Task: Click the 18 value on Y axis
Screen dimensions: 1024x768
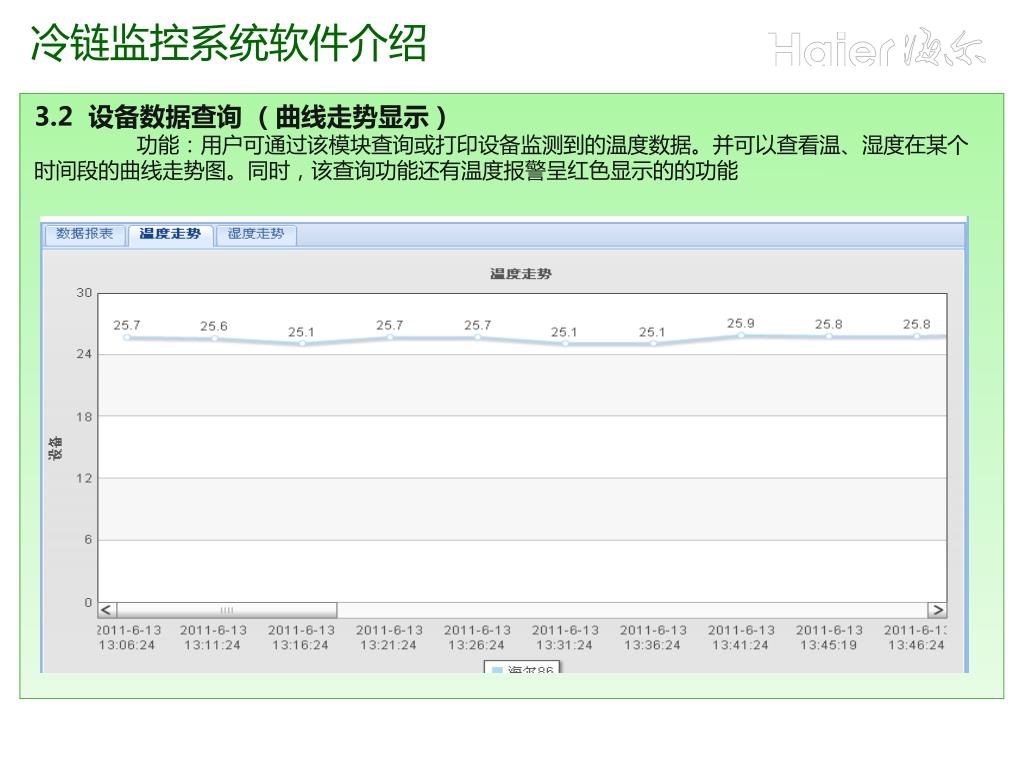Action: (84, 417)
